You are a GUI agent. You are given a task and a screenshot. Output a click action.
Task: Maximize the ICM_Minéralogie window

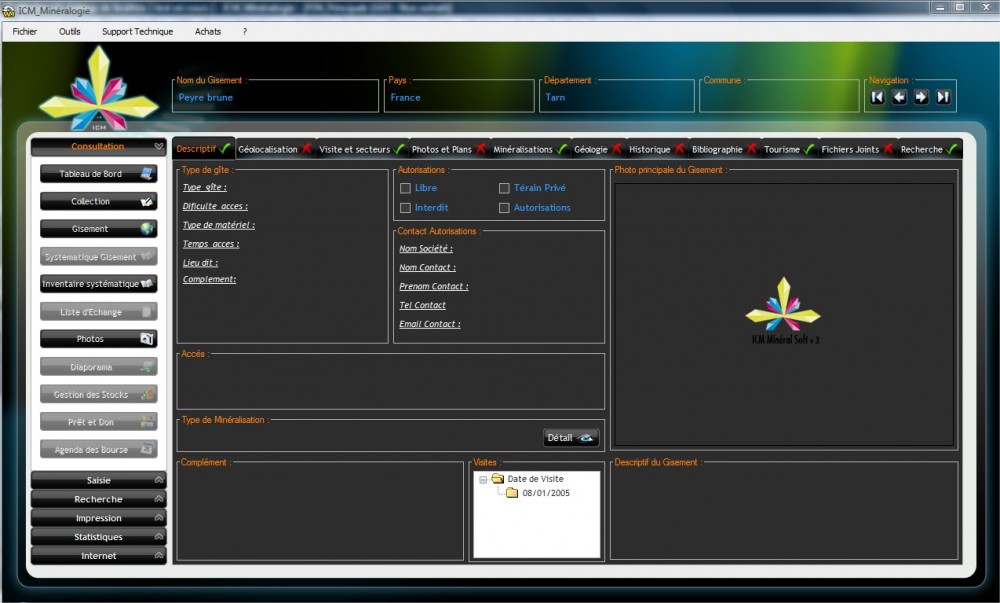[x=959, y=7]
